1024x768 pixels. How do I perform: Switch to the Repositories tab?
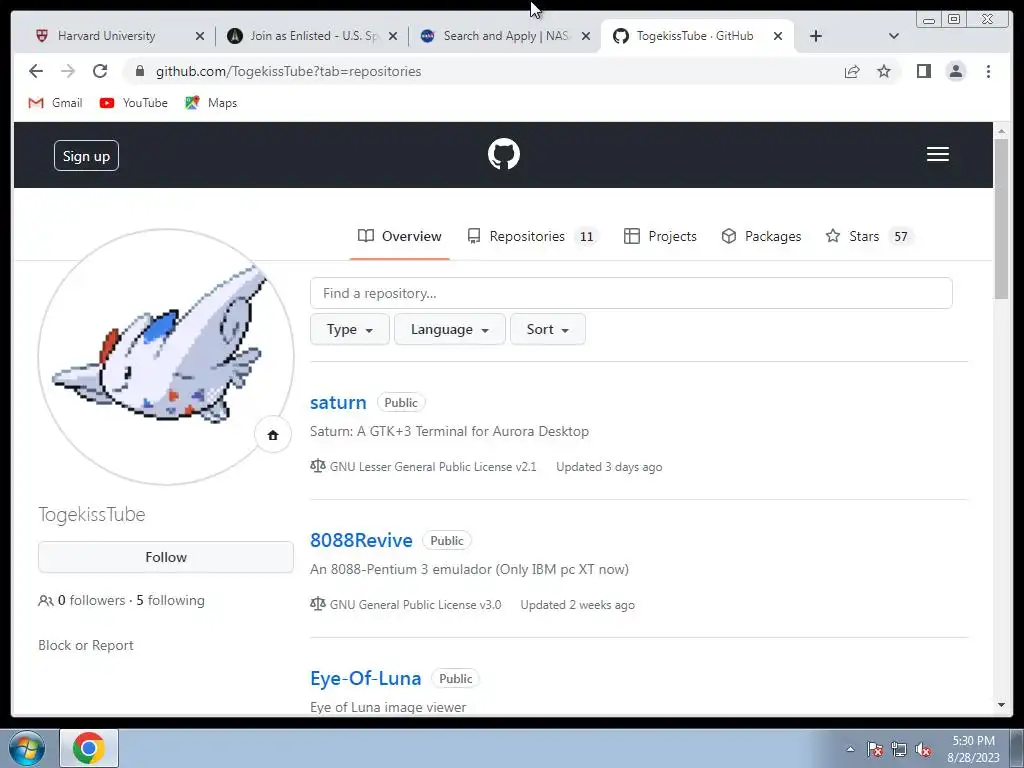click(x=532, y=236)
